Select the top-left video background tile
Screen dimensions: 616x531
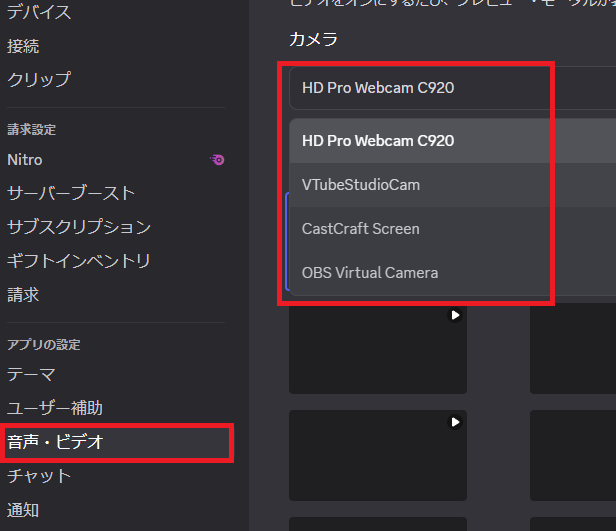tap(378, 348)
